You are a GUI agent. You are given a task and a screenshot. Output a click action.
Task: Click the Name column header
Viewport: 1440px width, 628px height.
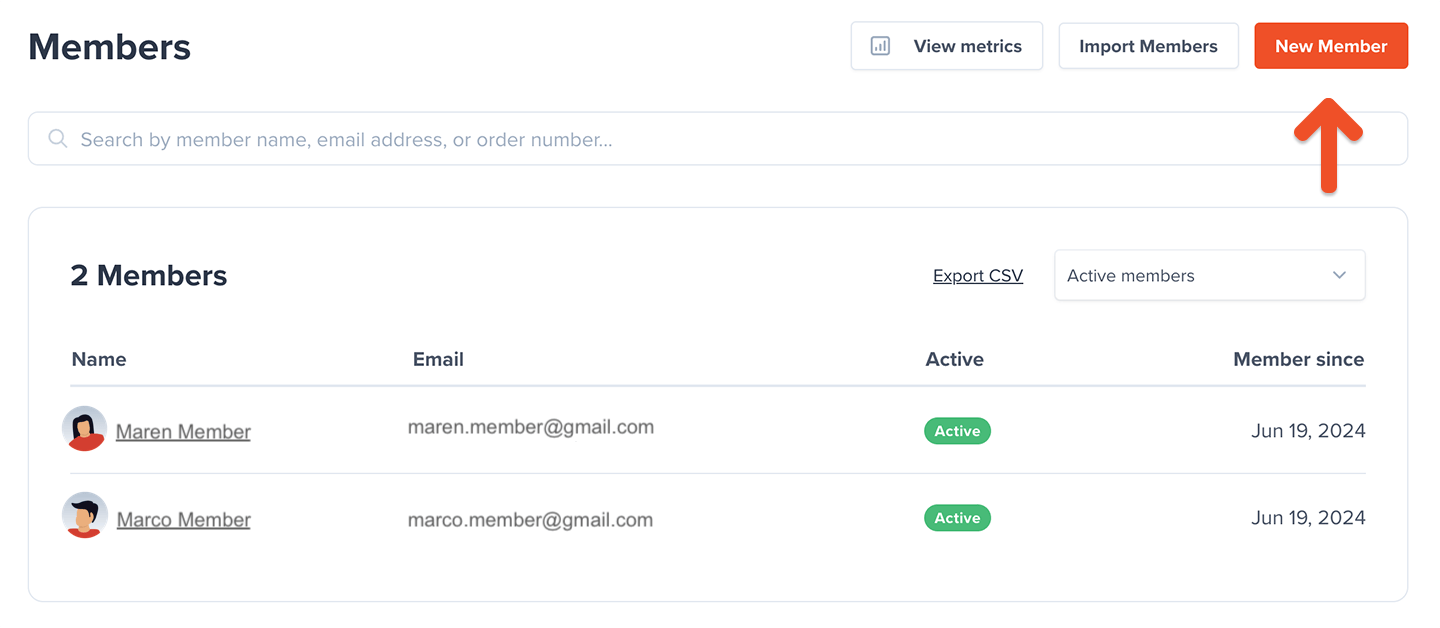[99, 359]
